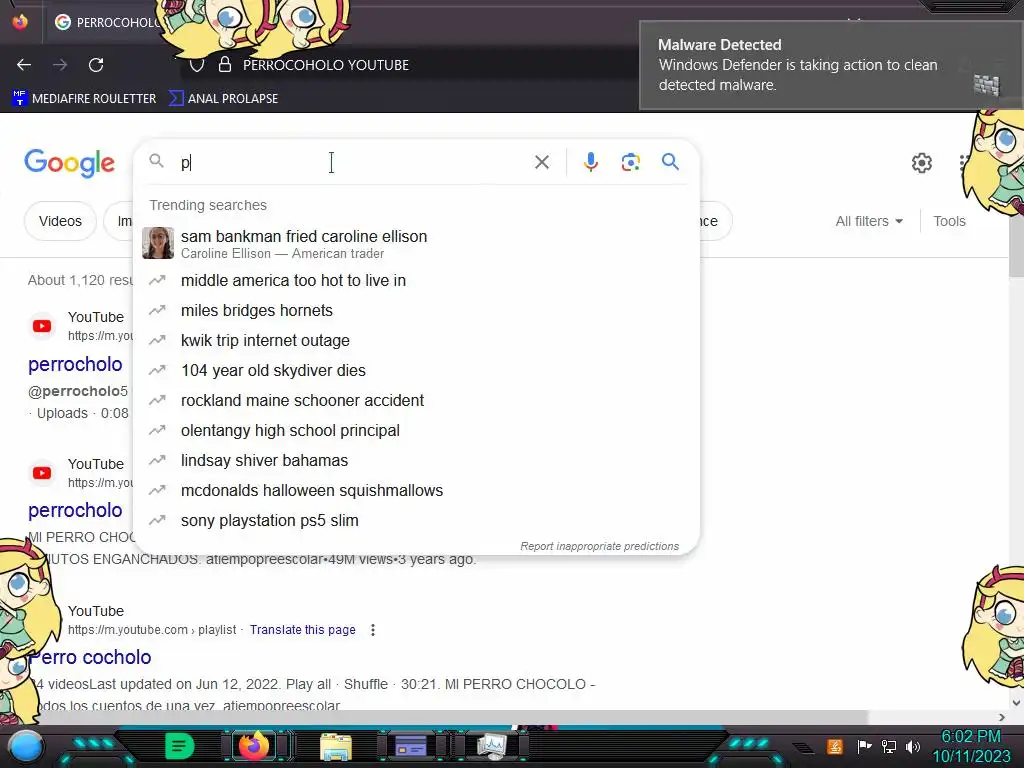Select the Videos filter tab
1024x768 pixels.
[60, 221]
